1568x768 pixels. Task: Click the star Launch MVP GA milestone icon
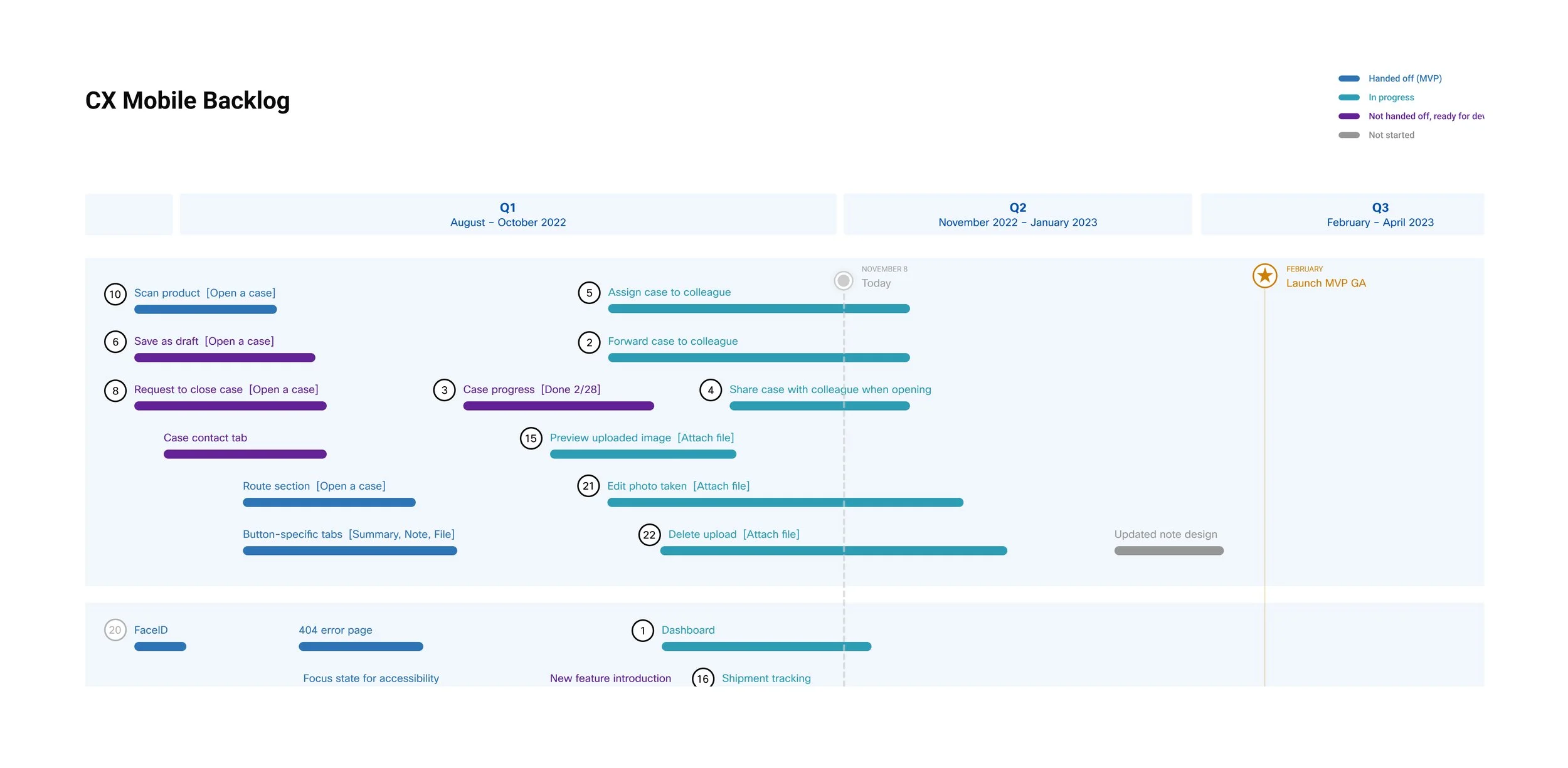pyautogui.click(x=1264, y=276)
